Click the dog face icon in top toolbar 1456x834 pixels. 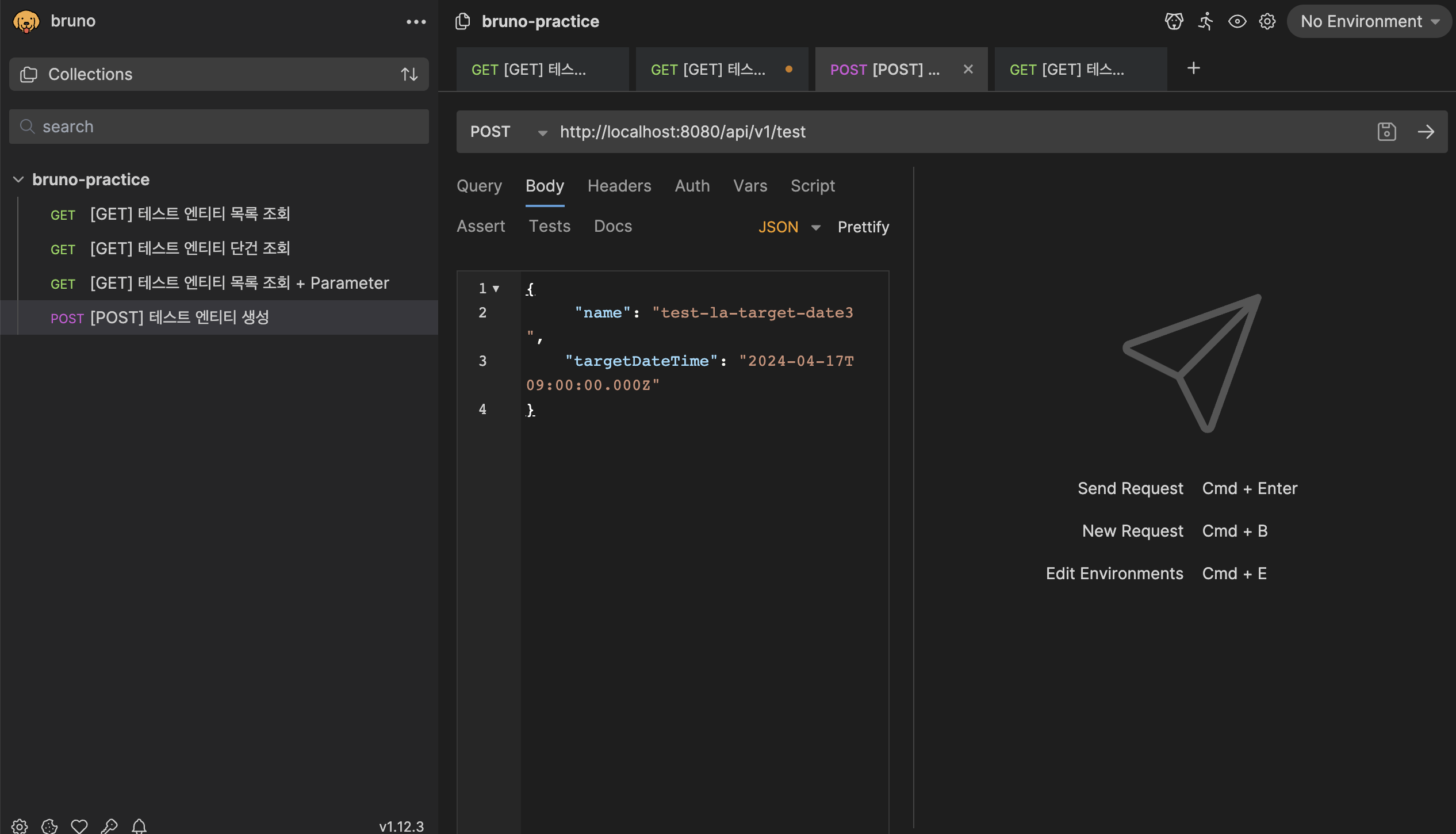(1174, 21)
